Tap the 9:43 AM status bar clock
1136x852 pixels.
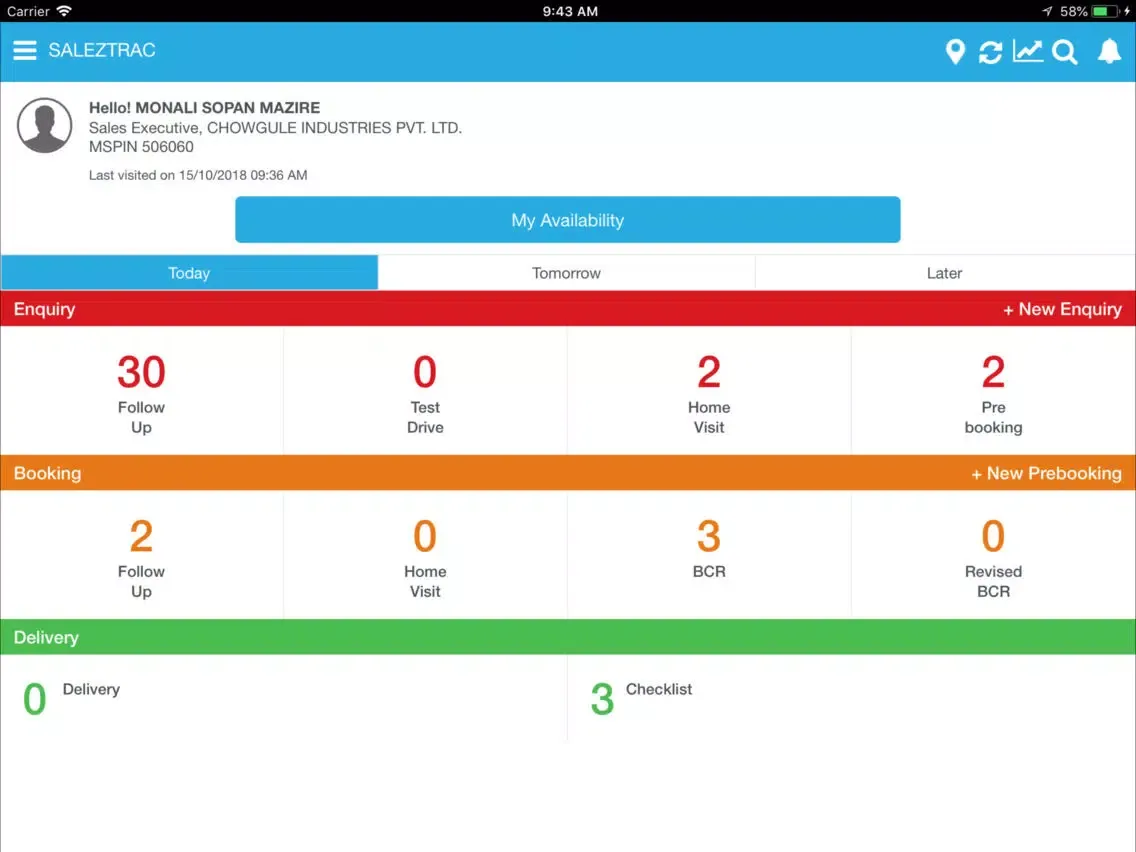pos(570,11)
